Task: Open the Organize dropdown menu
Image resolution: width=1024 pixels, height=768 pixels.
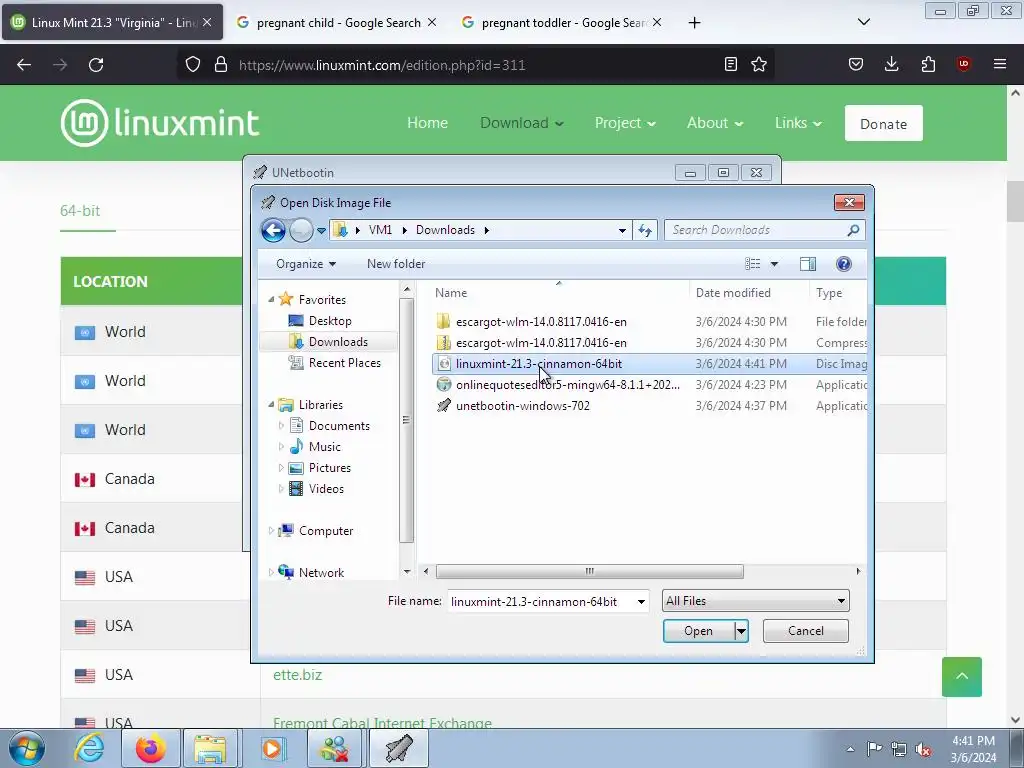Action: pyautogui.click(x=306, y=264)
